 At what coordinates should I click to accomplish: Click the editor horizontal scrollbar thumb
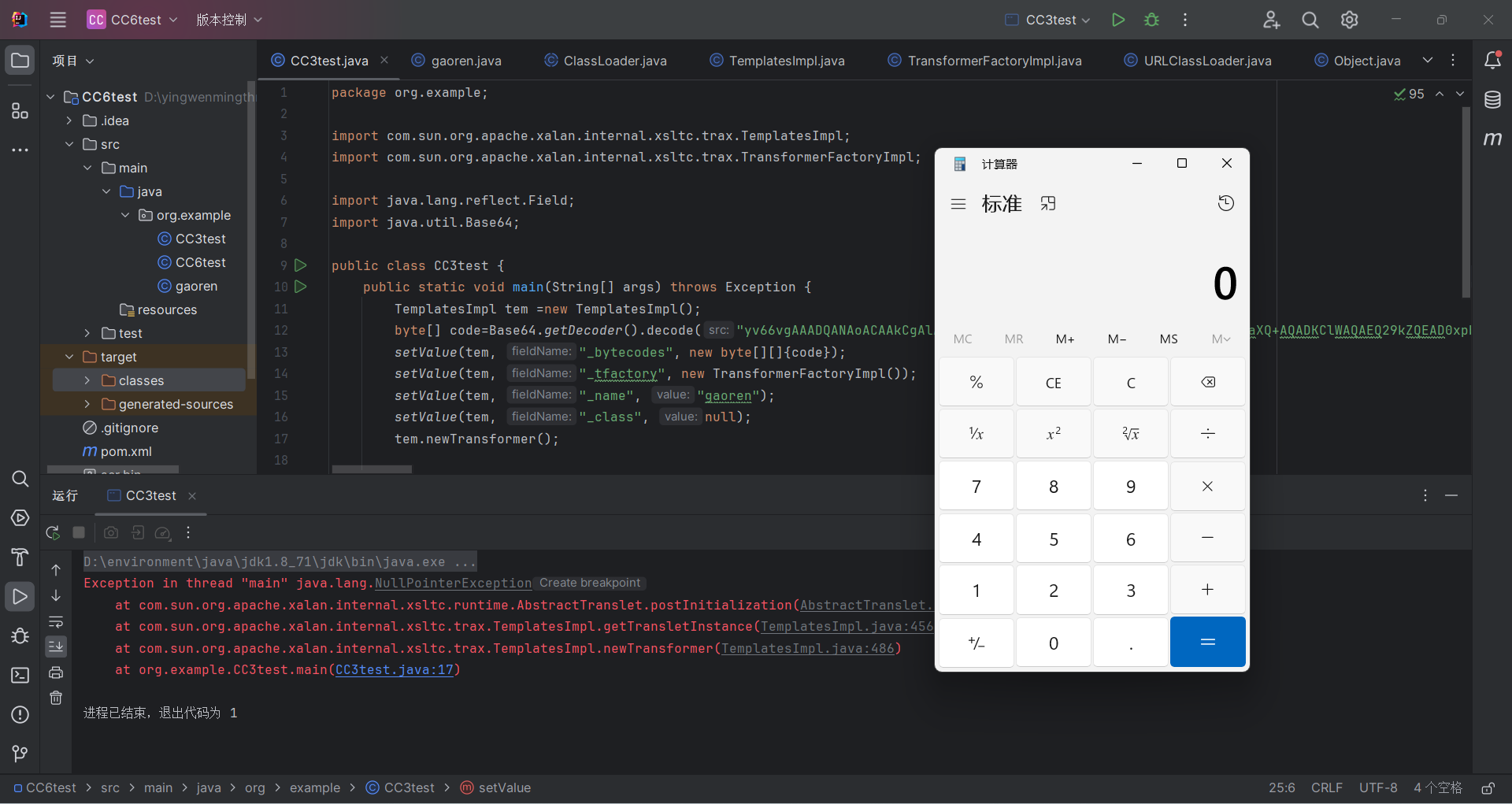[x=372, y=469]
